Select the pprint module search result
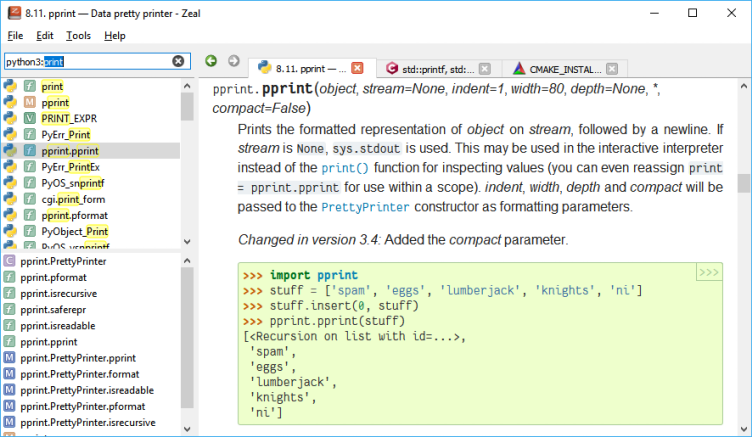The width and height of the screenshot is (752, 437). click(x=55, y=102)
